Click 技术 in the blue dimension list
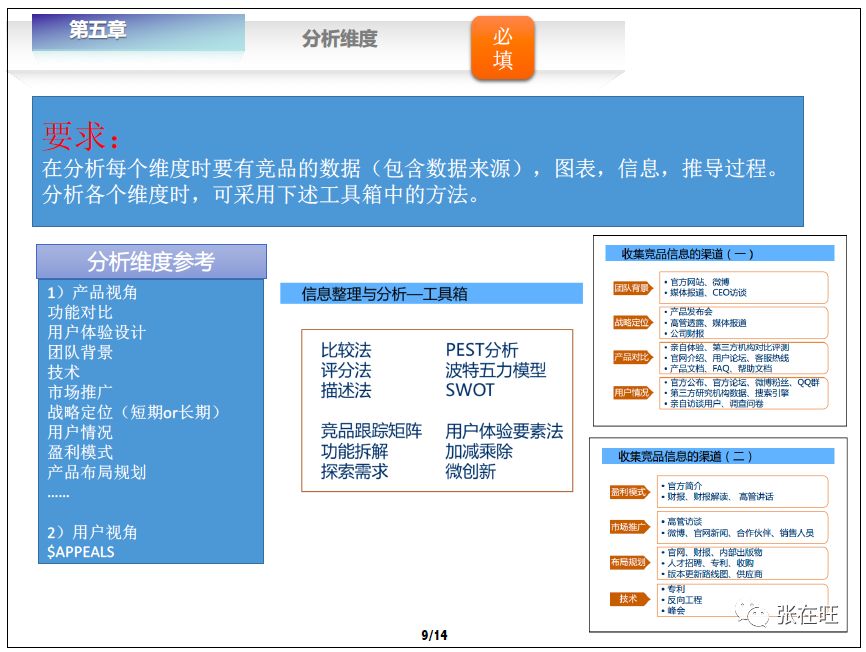Viewport: 866px width, 652px height. pyautogui.click(x=64, y=372)
